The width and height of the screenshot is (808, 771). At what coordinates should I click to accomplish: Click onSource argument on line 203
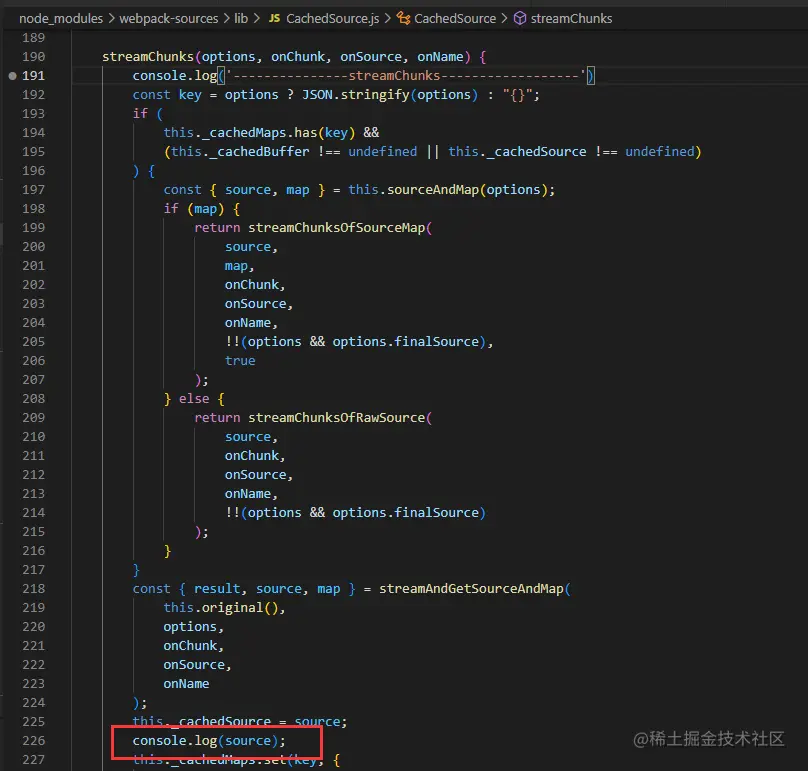[255, 304]
